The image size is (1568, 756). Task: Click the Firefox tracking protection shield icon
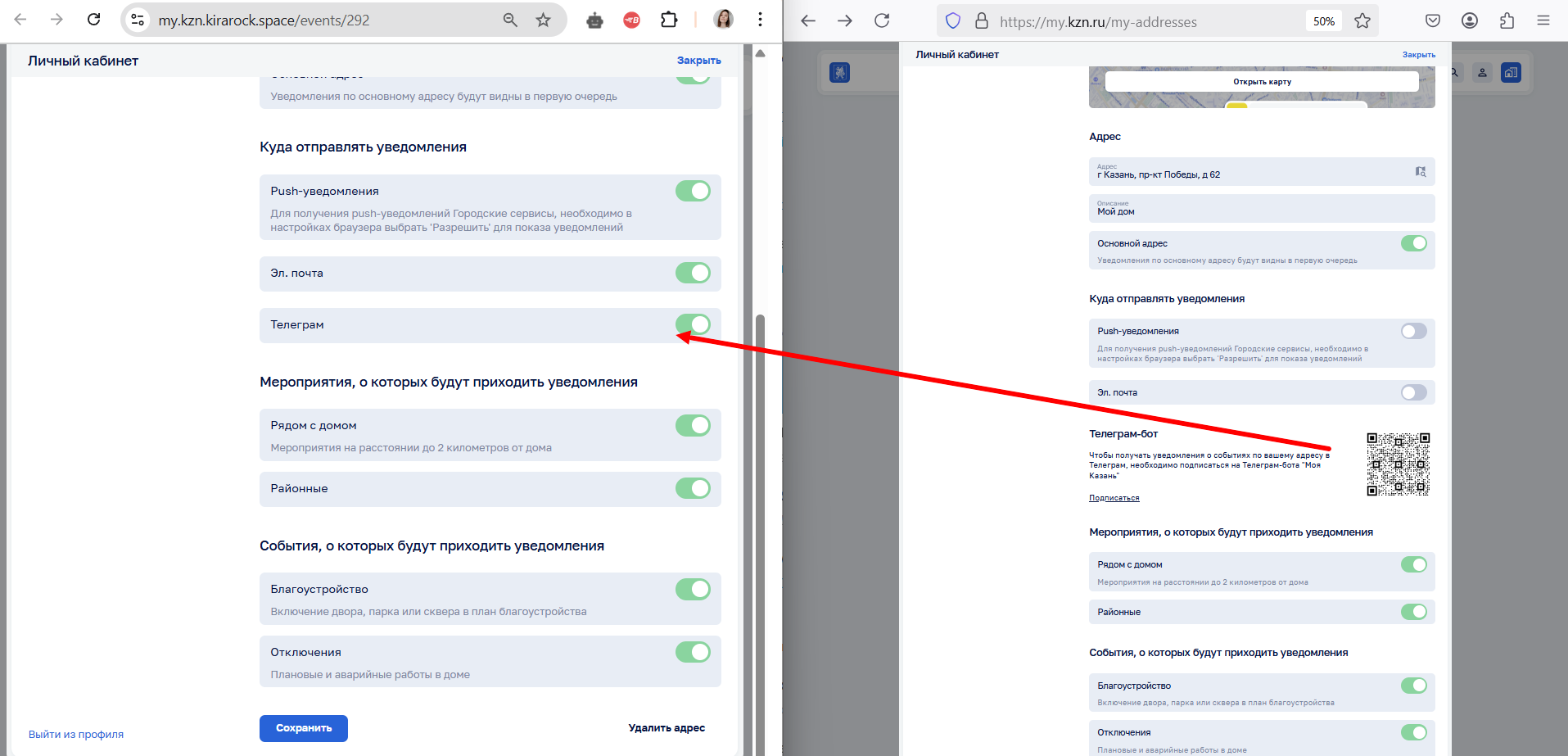[x=953, y=21]
